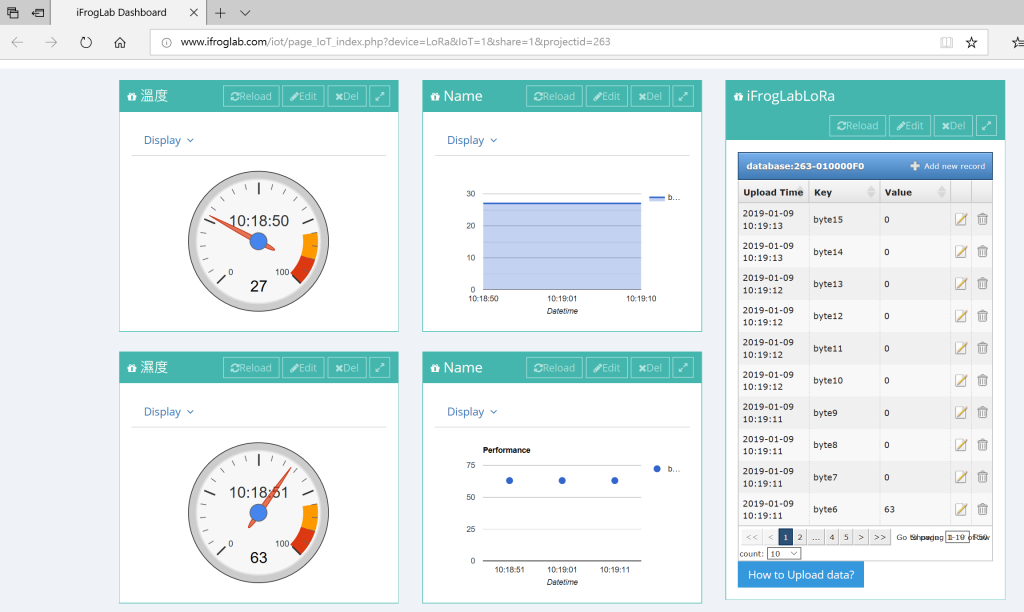Edit the byte12 record
Screen dimensions: 1024x612
point(961,316)
